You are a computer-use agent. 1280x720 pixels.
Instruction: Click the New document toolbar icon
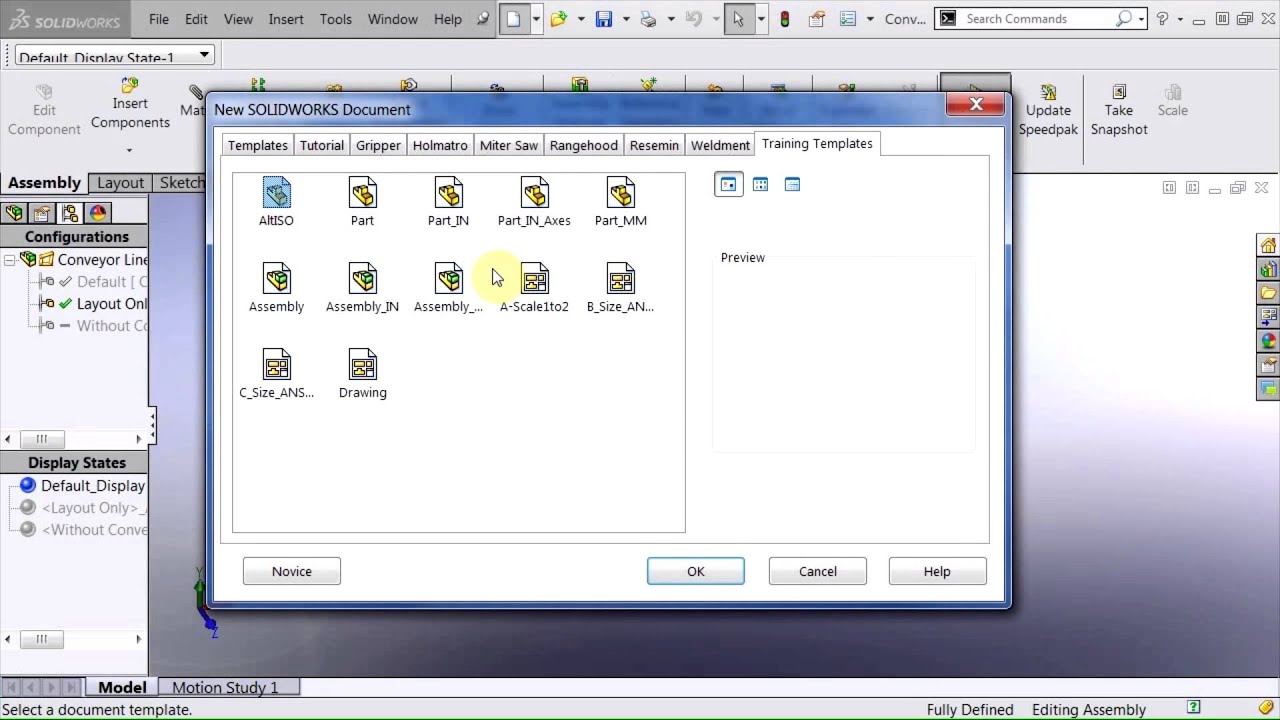coord(513,19)
